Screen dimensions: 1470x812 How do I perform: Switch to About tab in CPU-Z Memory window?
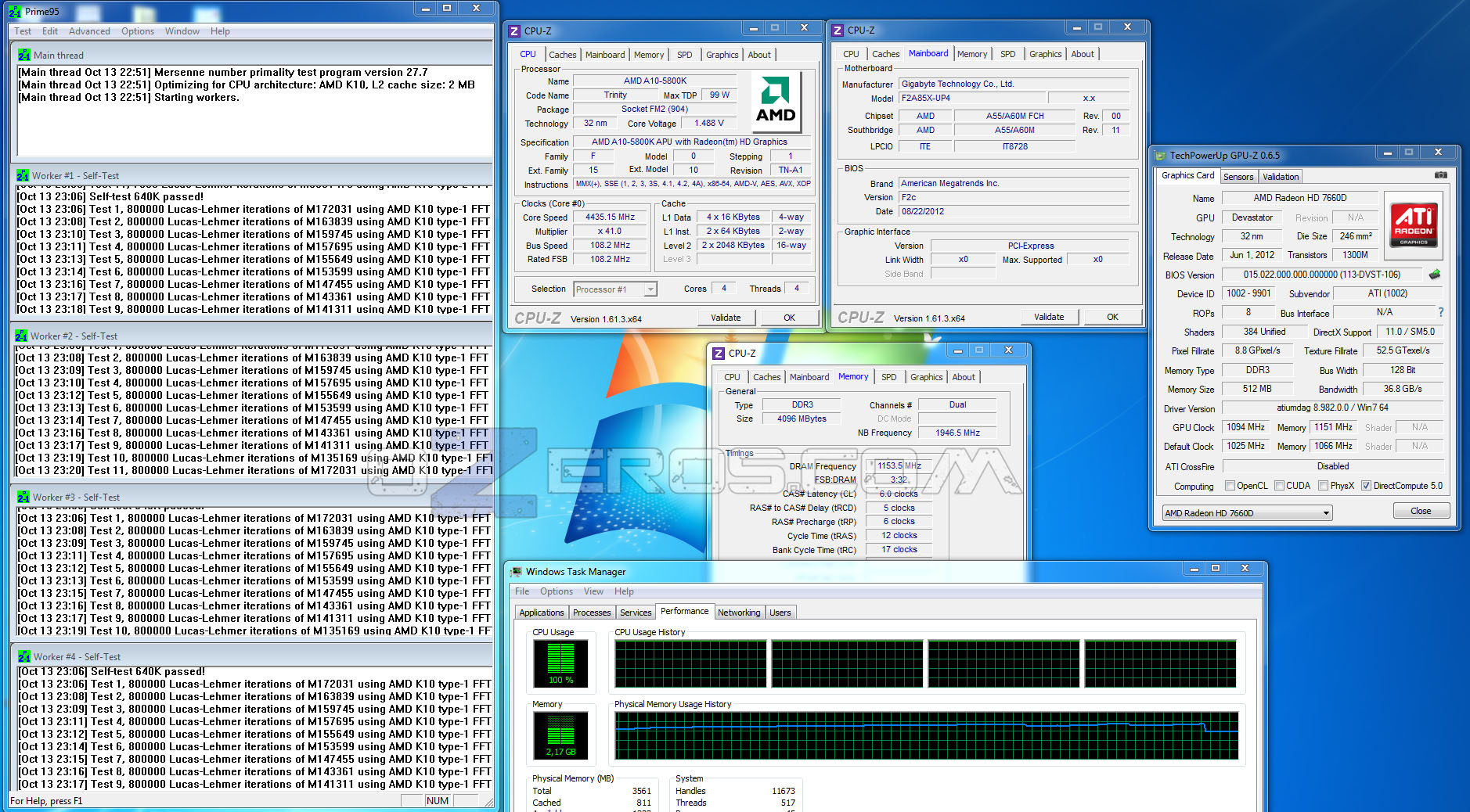click(x=964, y=377)
